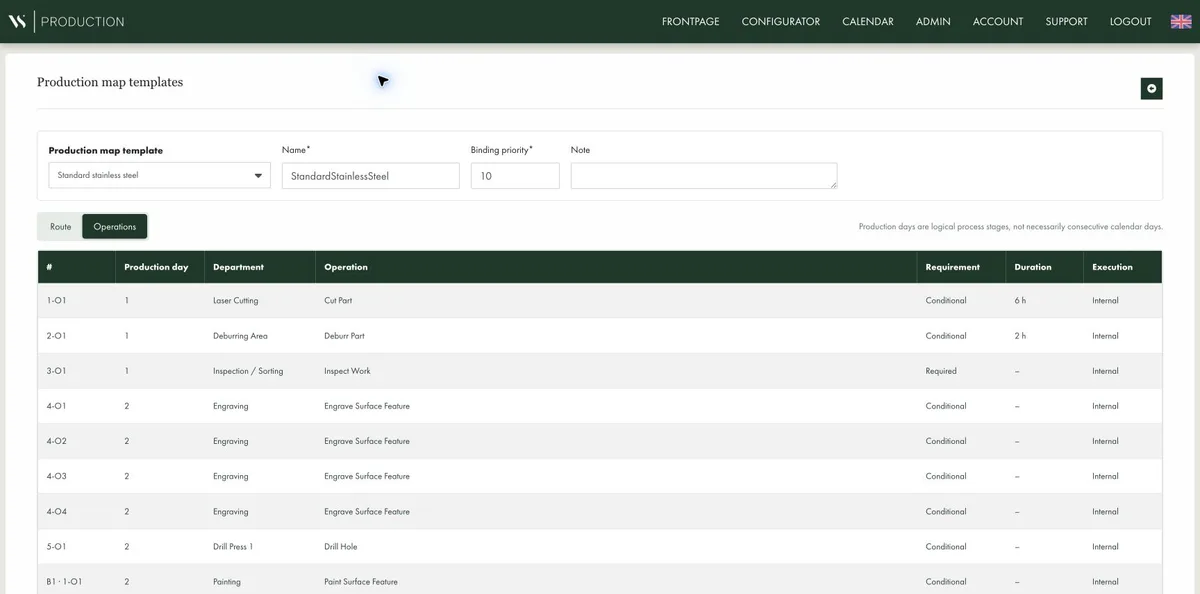Visit the SUPPORT menu link

click(x=1066, y=21)
